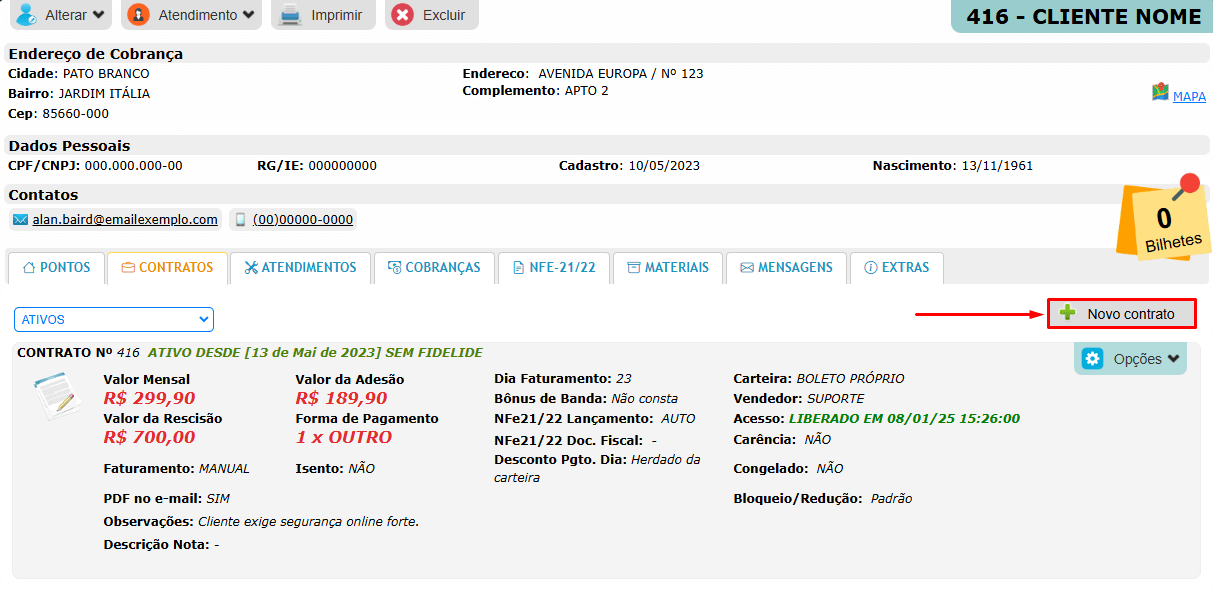This screenshot has height=593, width=1213.
Task: Open the COBRANÇAS tab
Action: 434,268
